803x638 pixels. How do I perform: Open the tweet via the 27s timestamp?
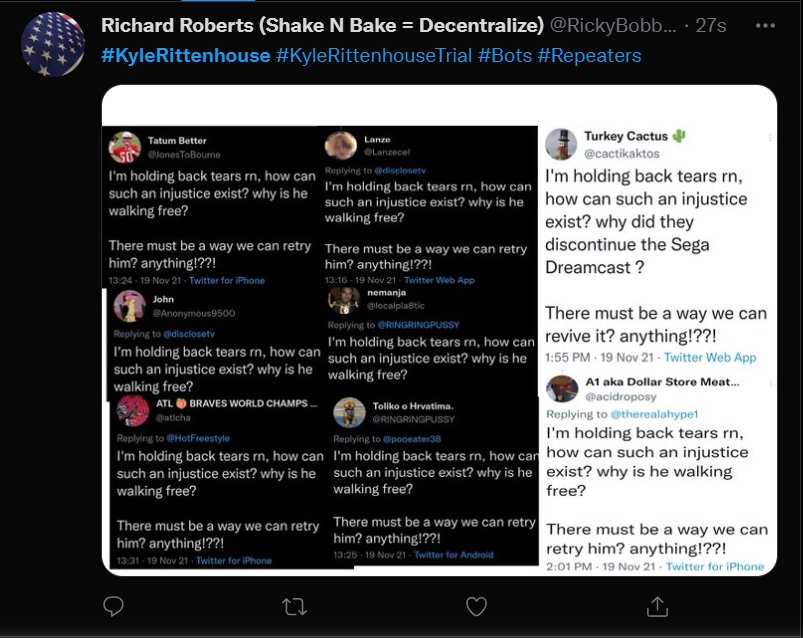710,25
